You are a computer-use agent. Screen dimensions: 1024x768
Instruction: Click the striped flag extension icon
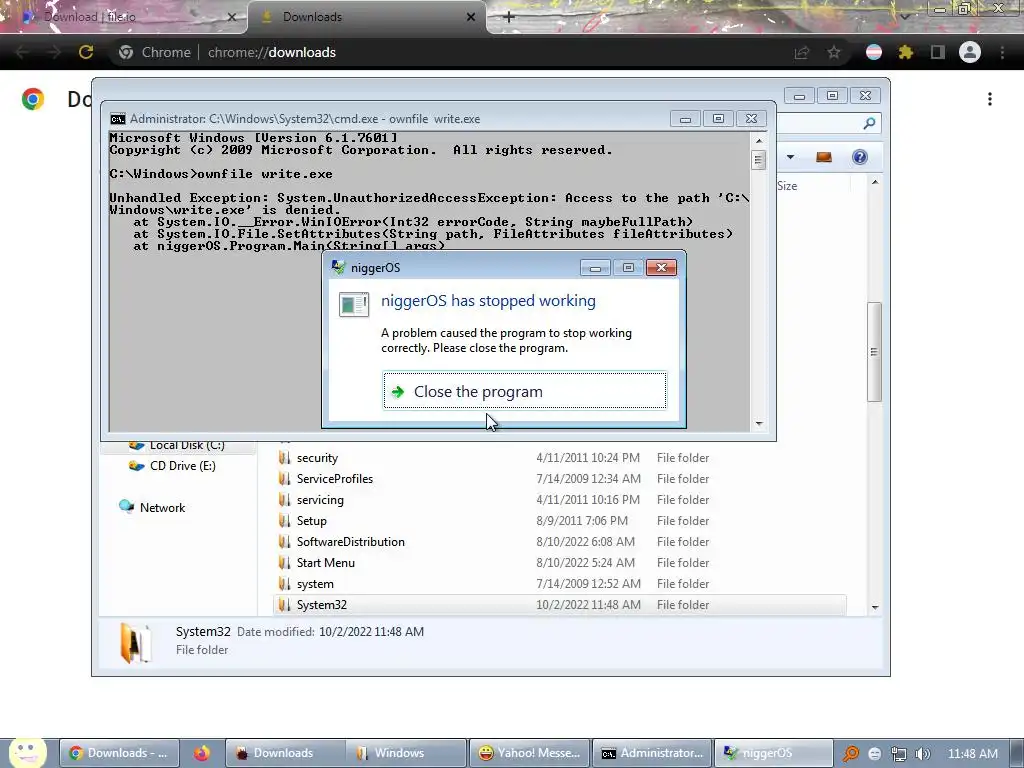pos(873,52)
